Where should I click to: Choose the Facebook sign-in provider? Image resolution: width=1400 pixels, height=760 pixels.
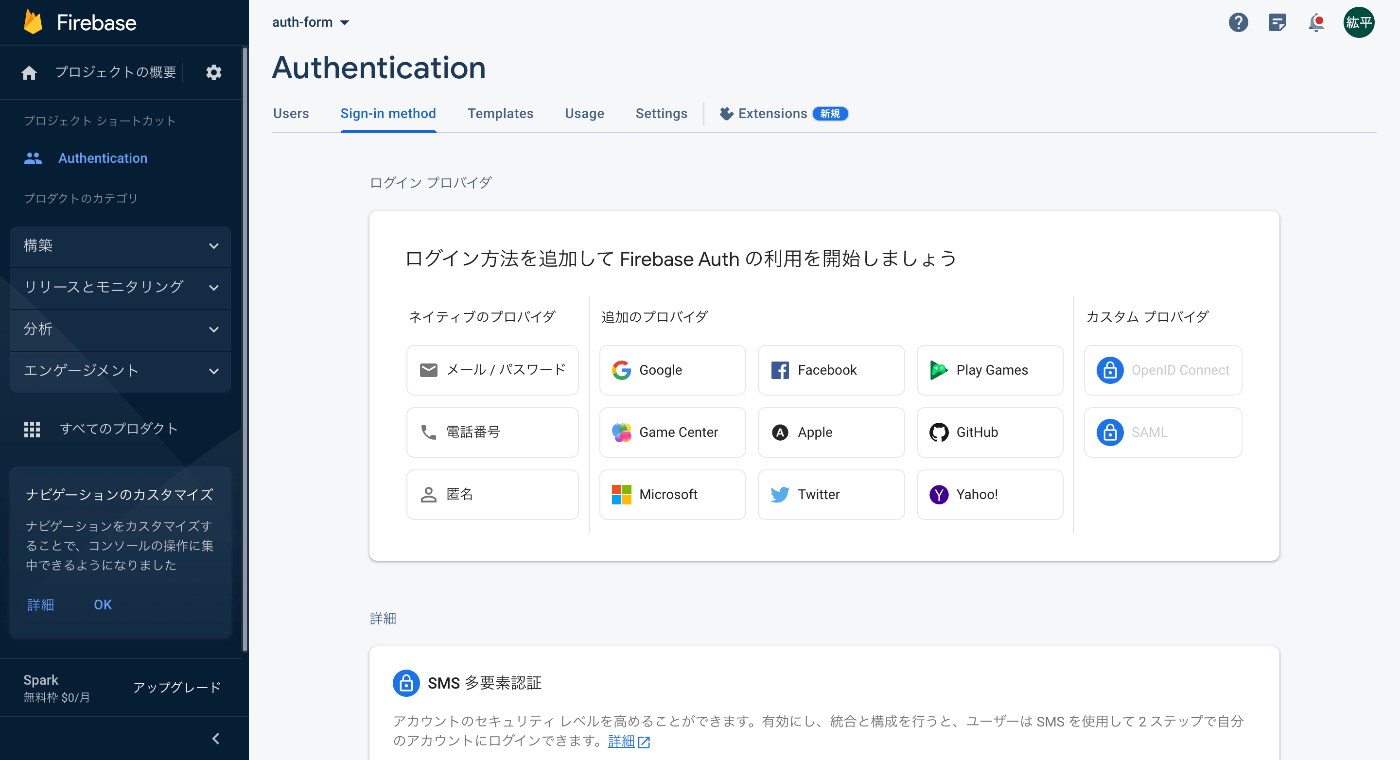[x=831, y=370]
